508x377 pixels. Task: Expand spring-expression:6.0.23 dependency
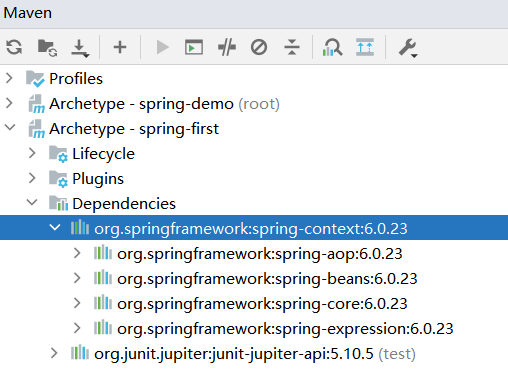point(77,328)
